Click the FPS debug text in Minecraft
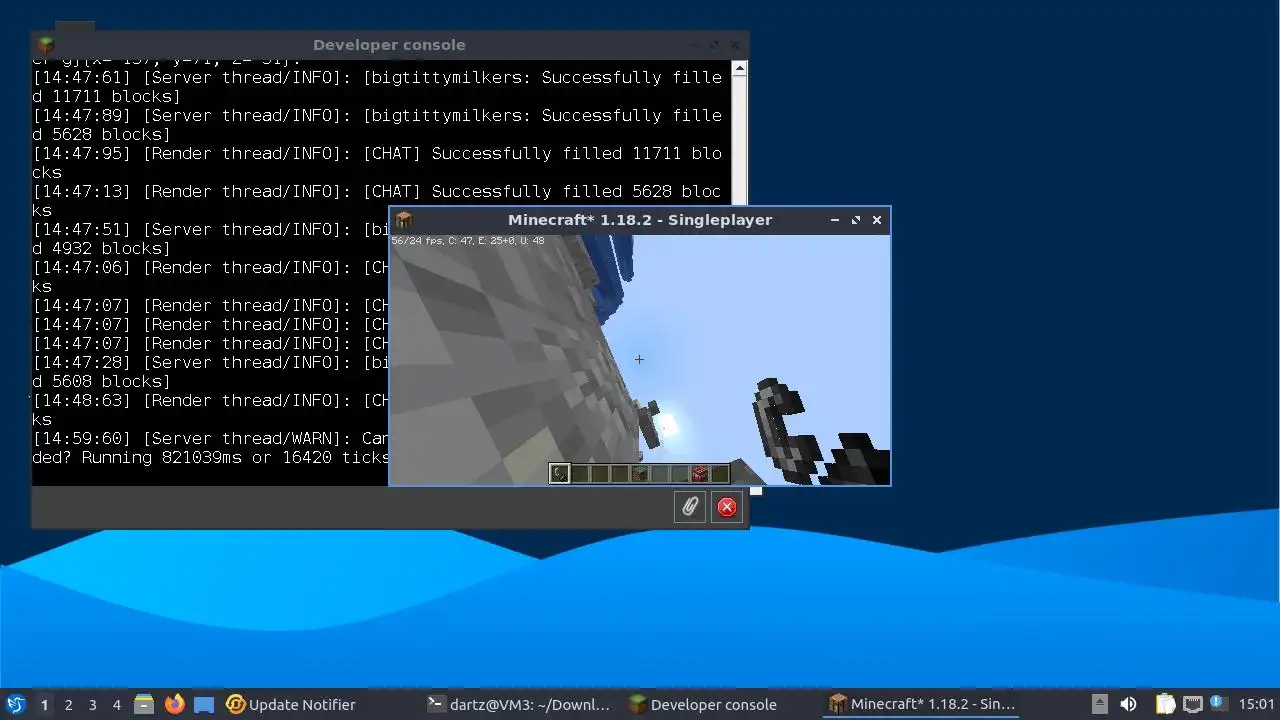This screenshot has height=720, width=1280. [468, 241]
